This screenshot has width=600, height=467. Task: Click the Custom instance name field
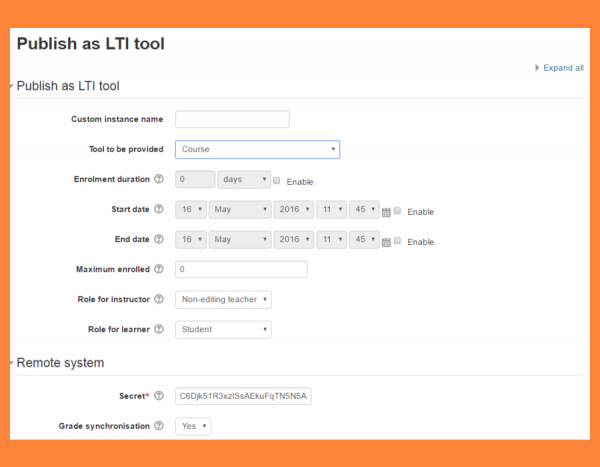pos(232,120)
